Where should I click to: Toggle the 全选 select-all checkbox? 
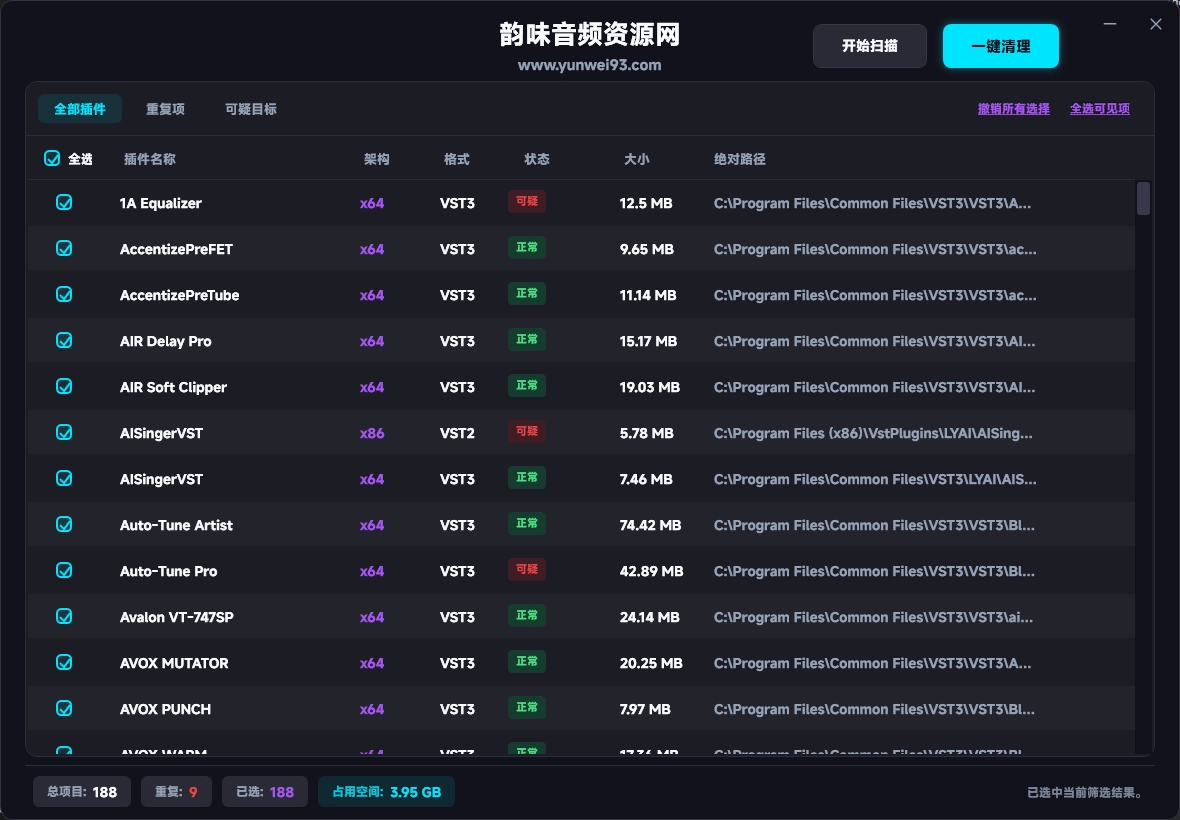coord(52,158)
